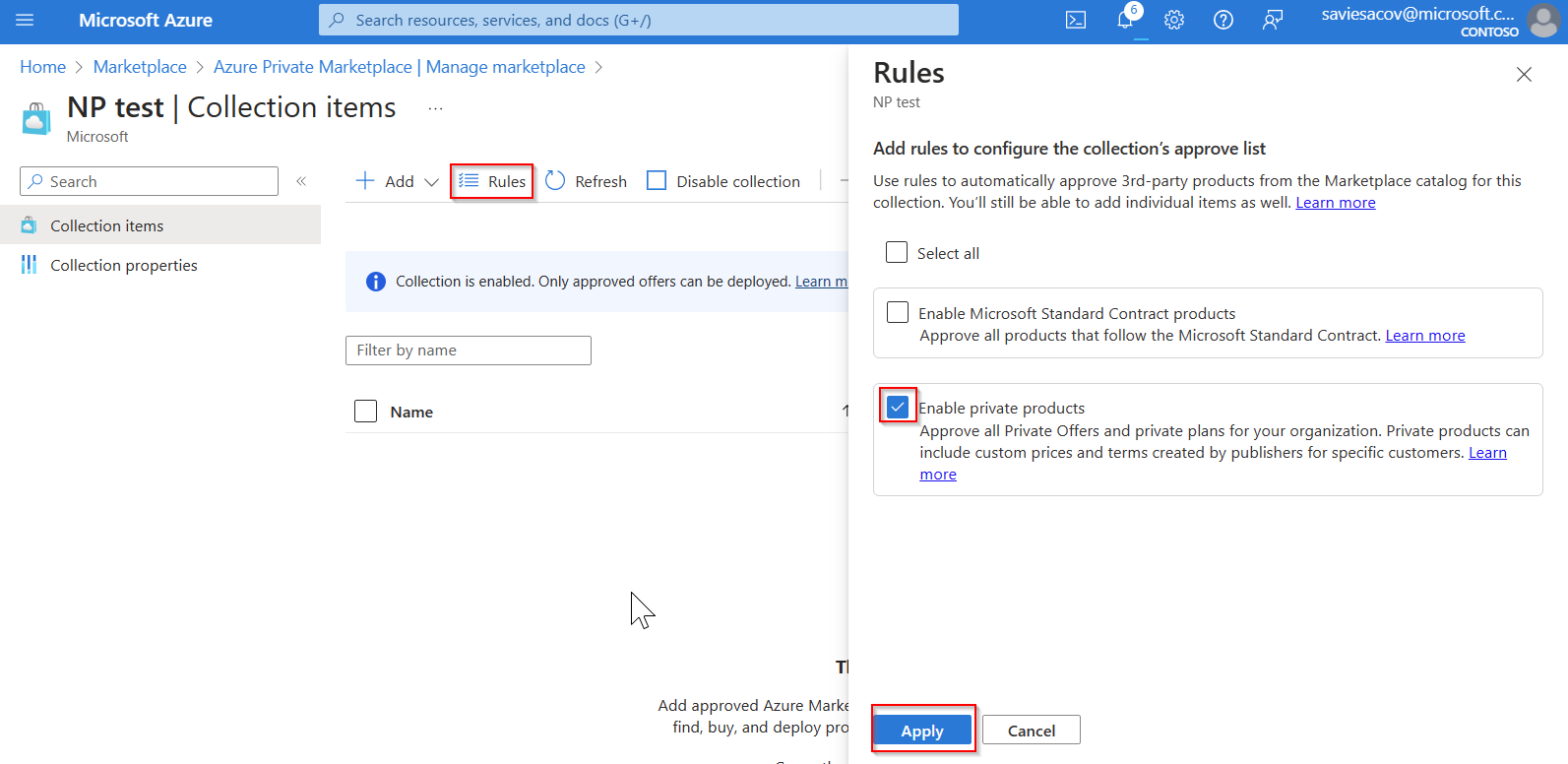Click the Apply button
The height and width of the screenshot is (764, 1568).
922,731
